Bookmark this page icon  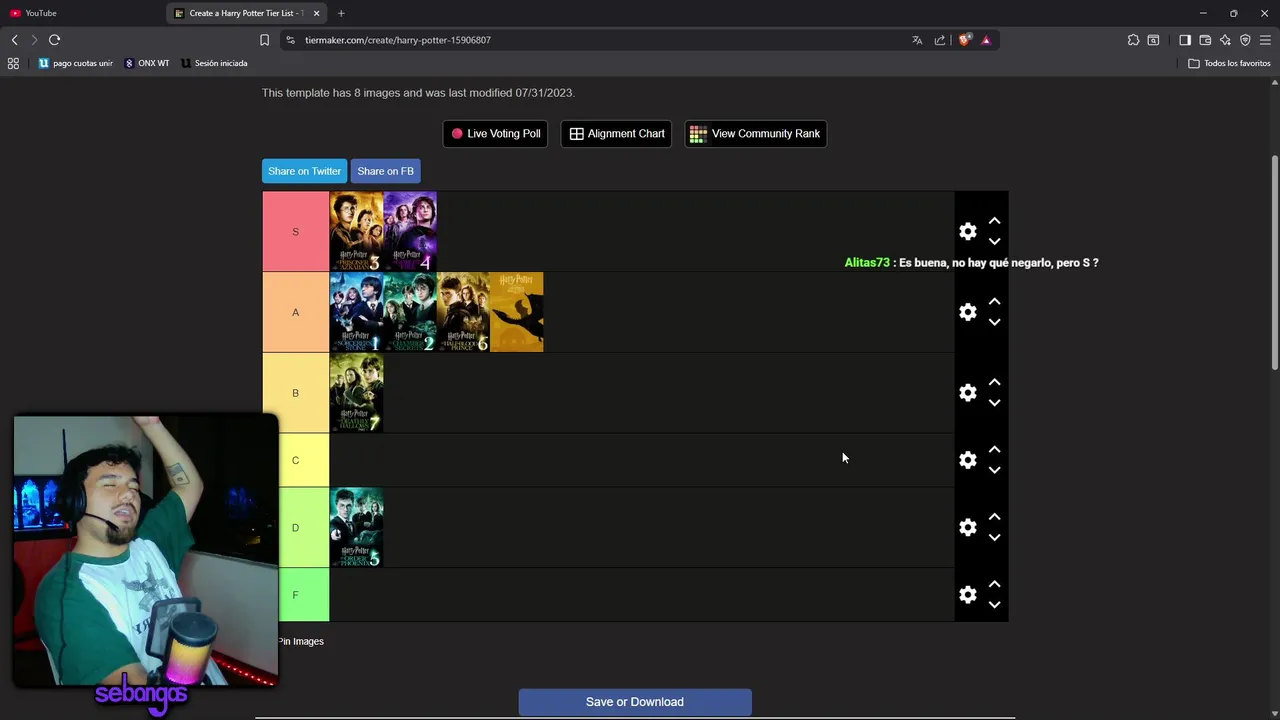point(264,40)
